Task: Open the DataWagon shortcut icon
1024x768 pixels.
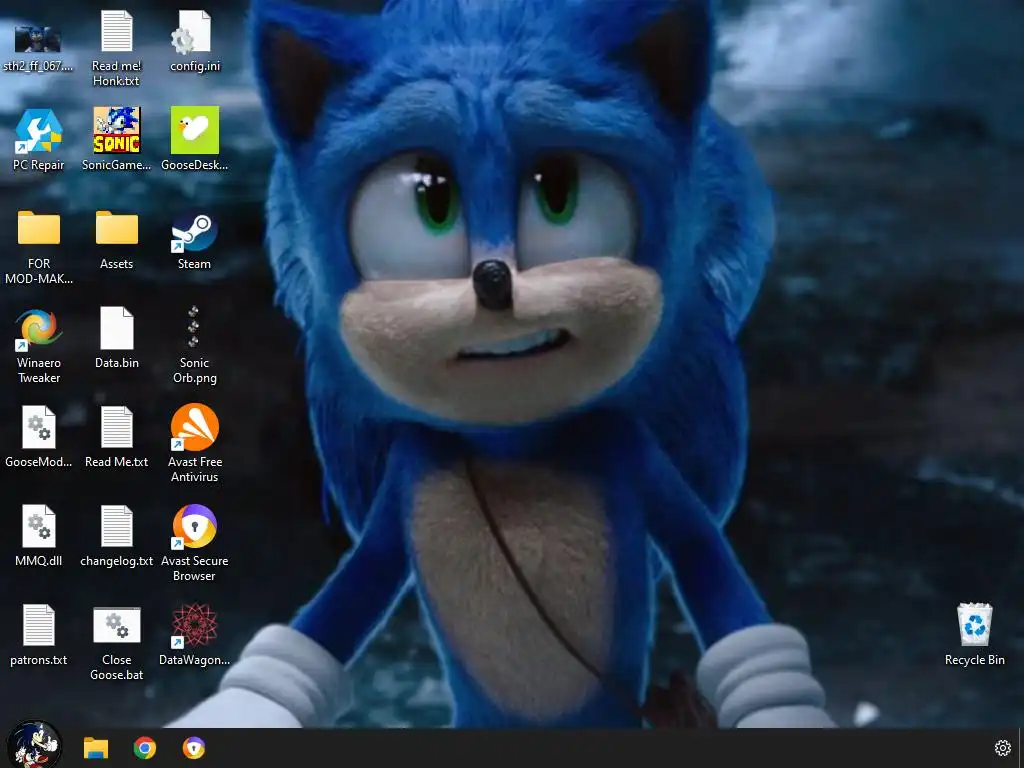Action: (x=194, y=626)
